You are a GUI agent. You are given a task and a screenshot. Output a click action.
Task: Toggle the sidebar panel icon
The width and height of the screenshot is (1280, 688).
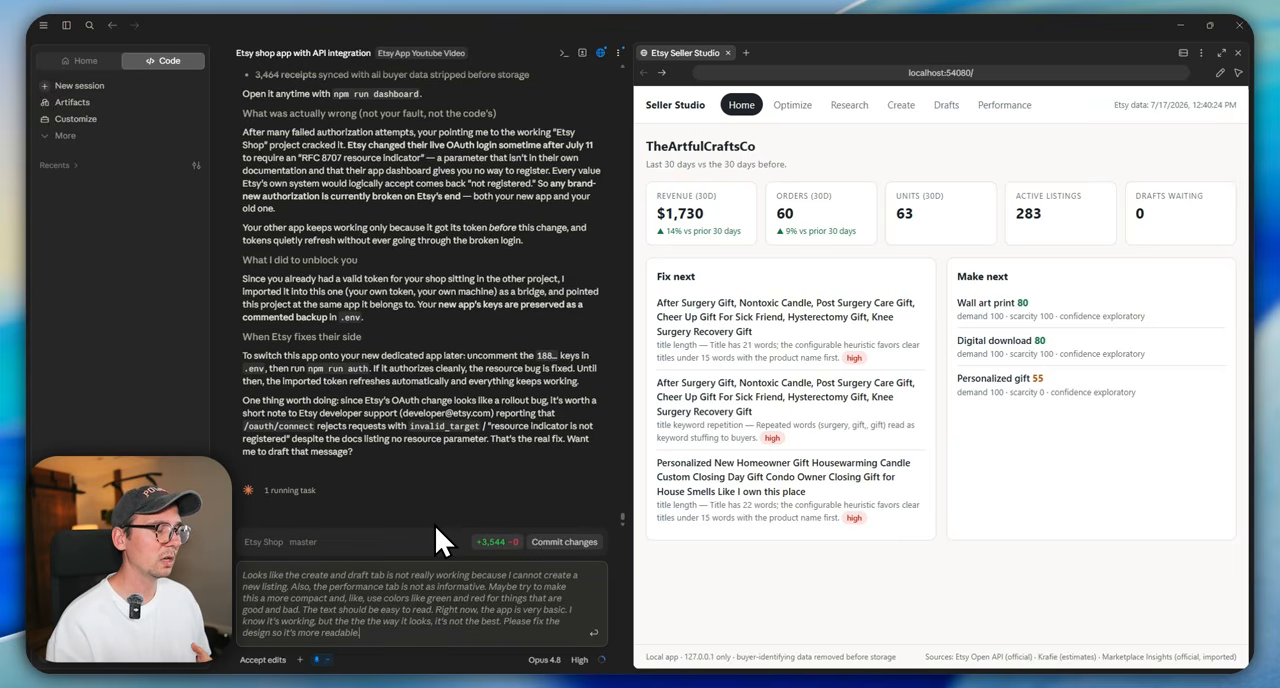point(66,25)
